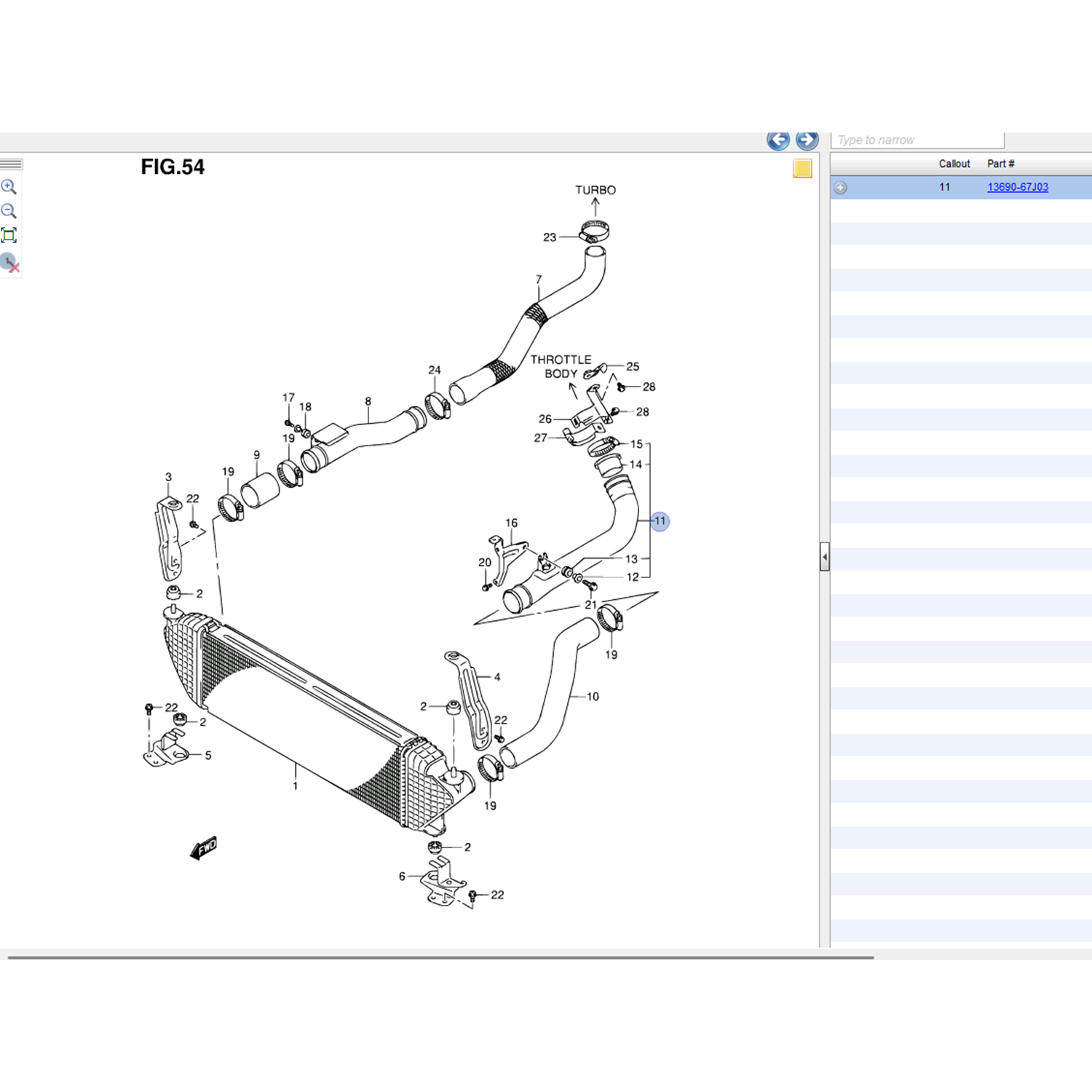Click the zoom out magnifier icon

9,211
